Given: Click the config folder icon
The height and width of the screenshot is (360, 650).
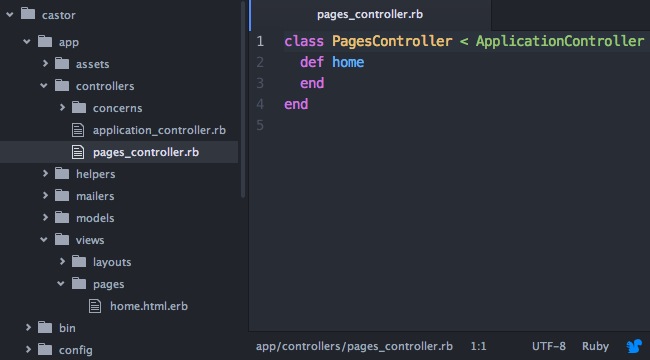Looking at the screenshot, I should pyautogui.click(x=45, y=349).
